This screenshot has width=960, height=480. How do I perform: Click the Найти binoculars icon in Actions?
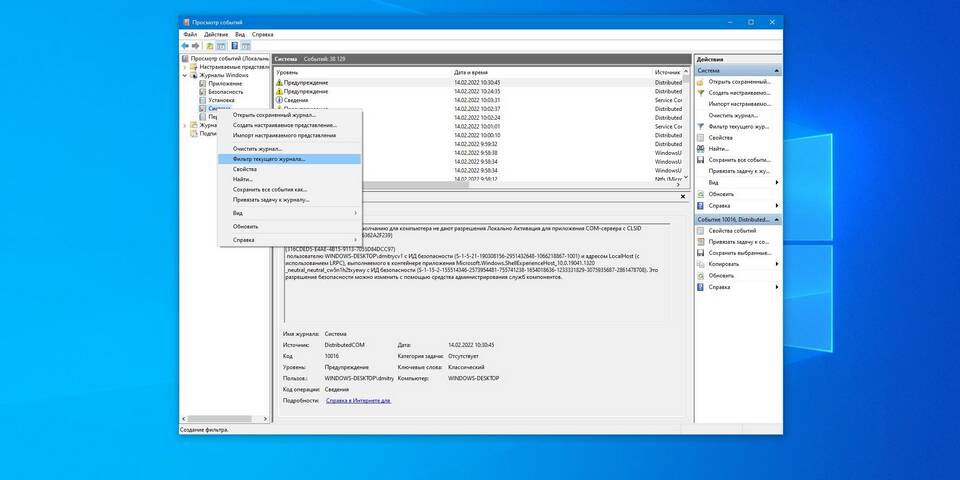click(700, 149)
